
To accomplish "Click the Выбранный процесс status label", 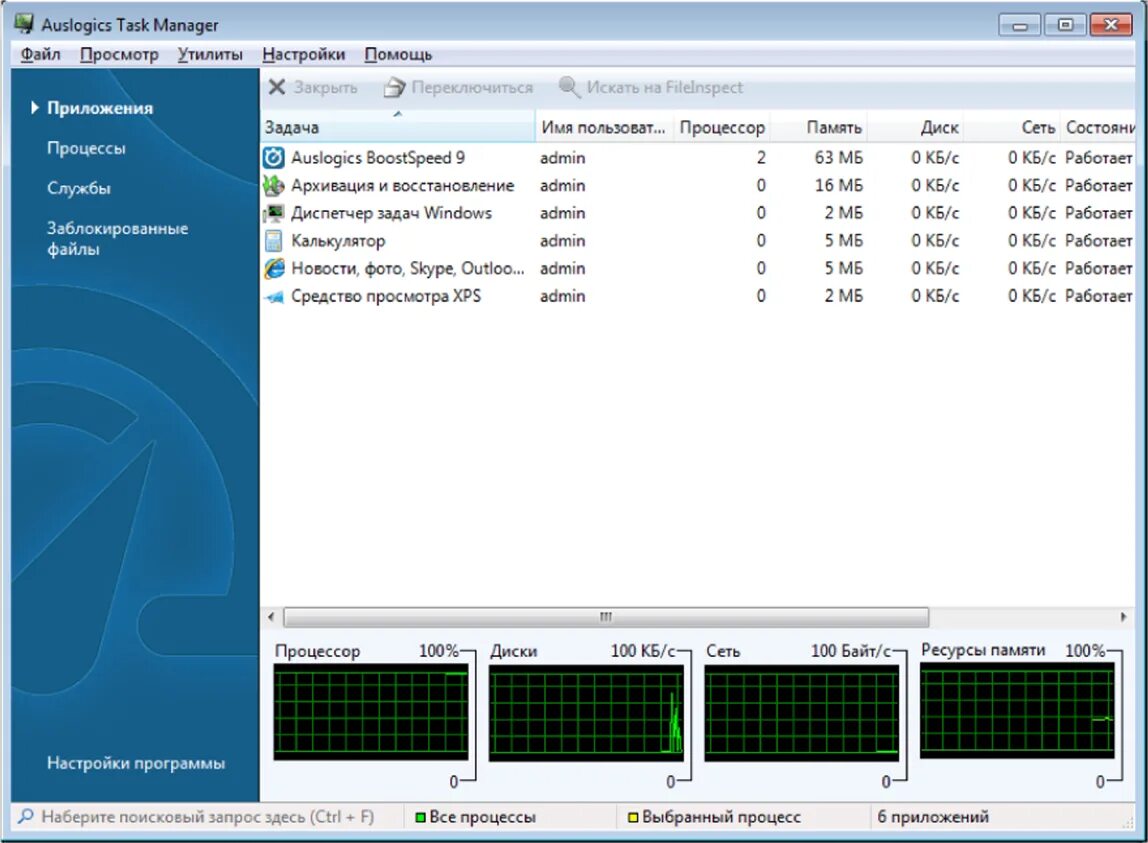I will pyautogui.click(x=721, y=817).
